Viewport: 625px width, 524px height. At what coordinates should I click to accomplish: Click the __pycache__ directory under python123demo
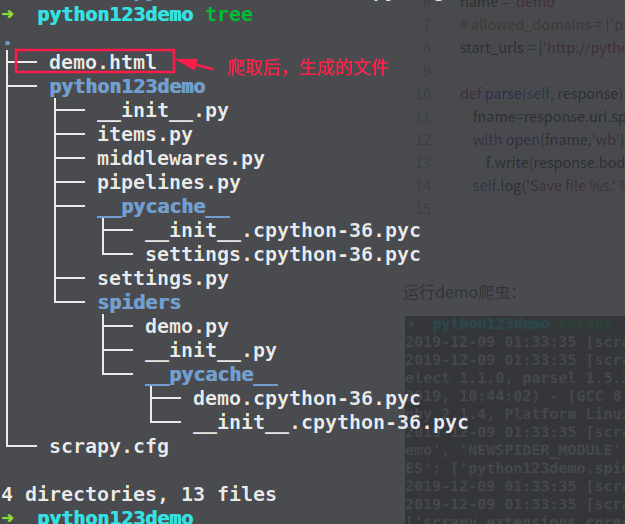click(x=163, y=207)
